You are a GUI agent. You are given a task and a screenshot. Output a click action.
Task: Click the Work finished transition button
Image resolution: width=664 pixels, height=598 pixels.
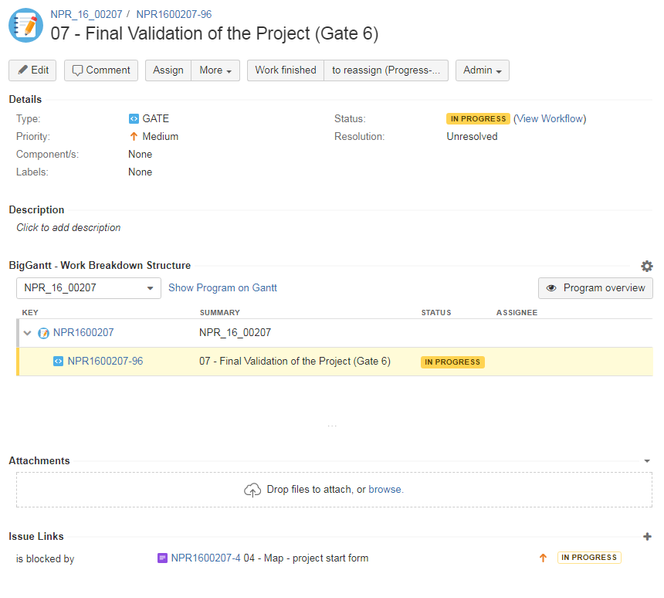pos(285,70)
